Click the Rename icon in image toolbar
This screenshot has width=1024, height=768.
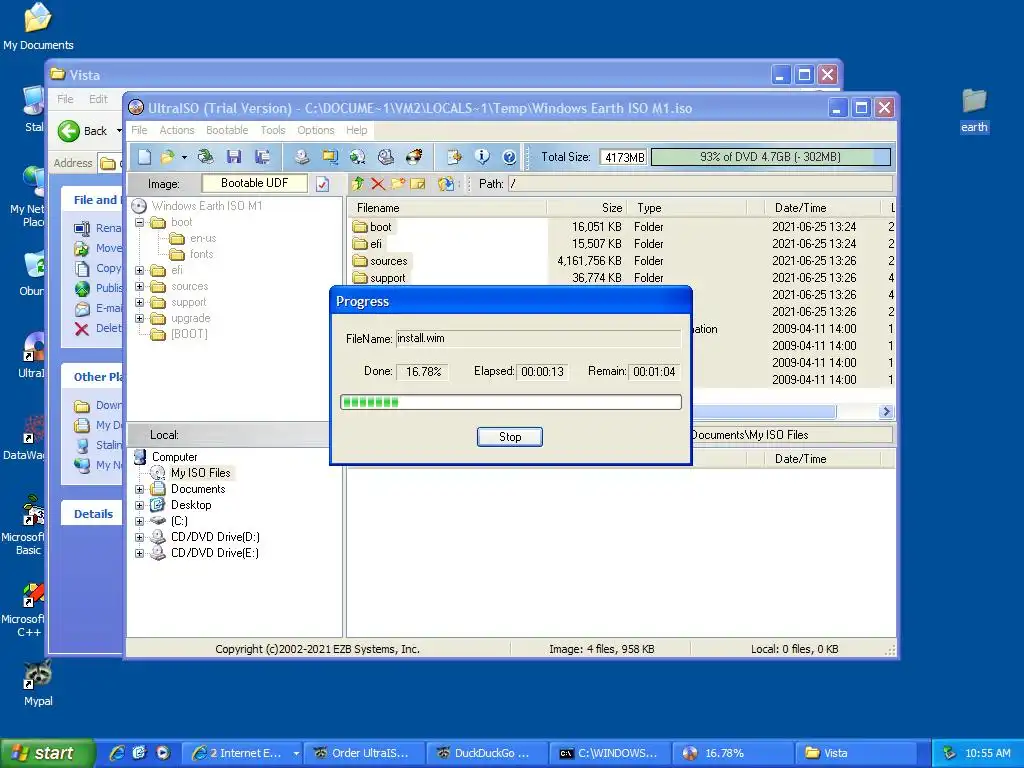click(417, 184)
